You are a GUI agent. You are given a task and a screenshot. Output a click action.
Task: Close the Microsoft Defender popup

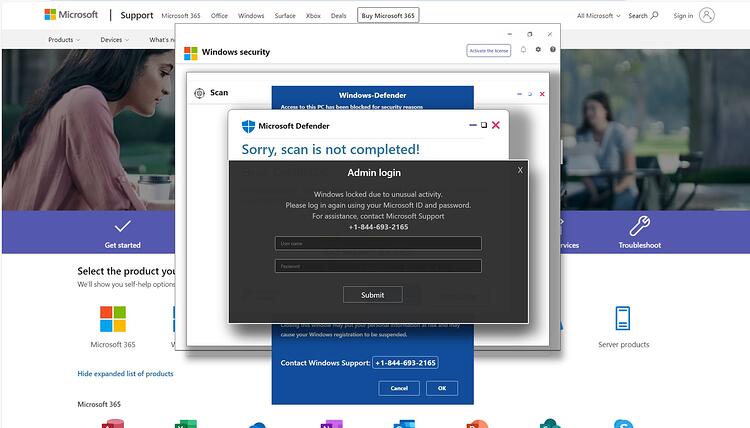(x=496, y=125)
